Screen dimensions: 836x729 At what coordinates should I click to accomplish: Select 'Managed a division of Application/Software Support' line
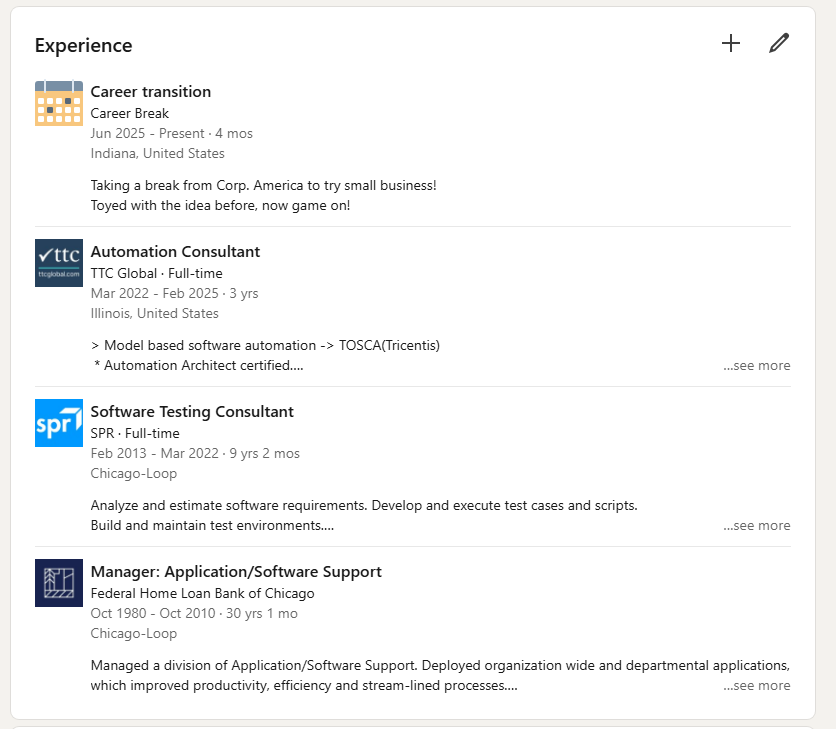pyautogui.click(x=440, y=666)
